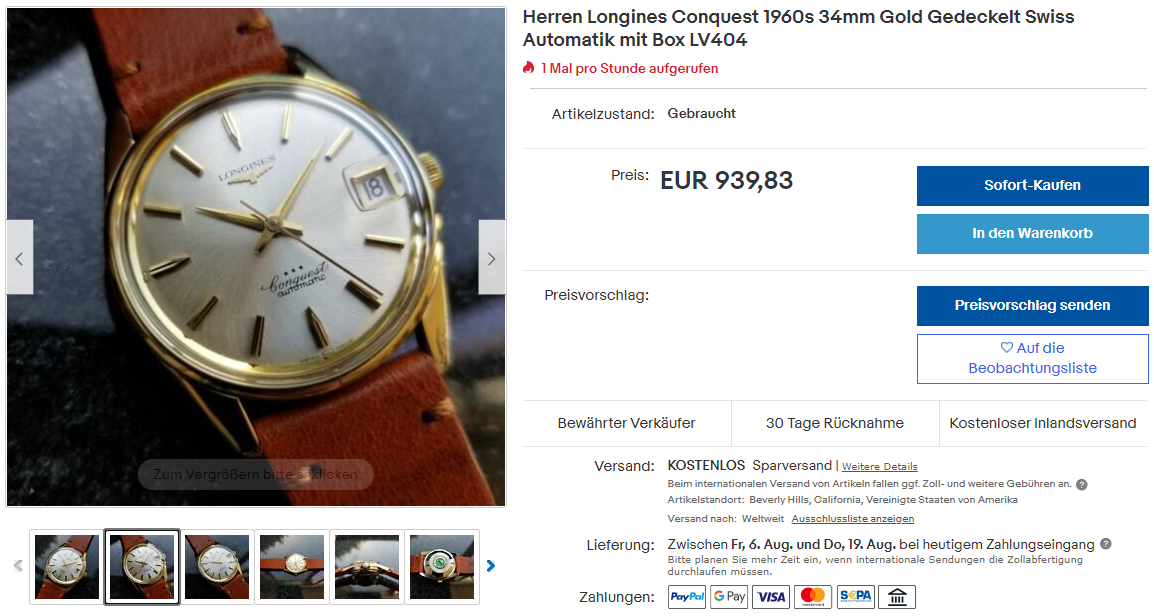Select first watch thumbnail in gallery strip
Screen dimensions: 1154x616
tap(67, 567)
